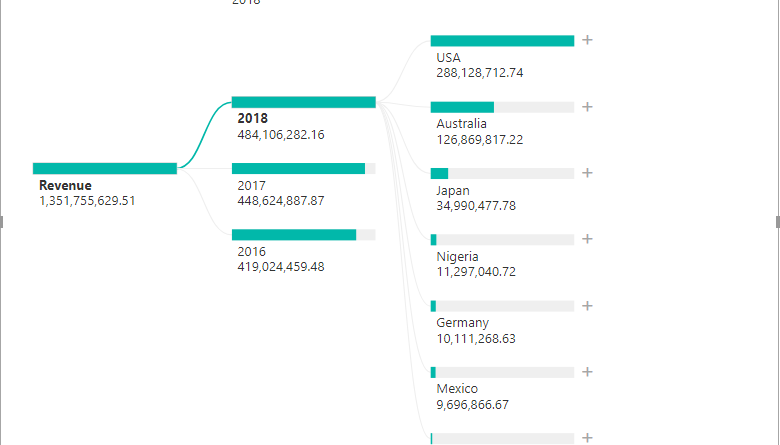This screenshot has height=445, width=780.
Task: Drill into Japan using its plus icon
Action: tap(588, 173)
